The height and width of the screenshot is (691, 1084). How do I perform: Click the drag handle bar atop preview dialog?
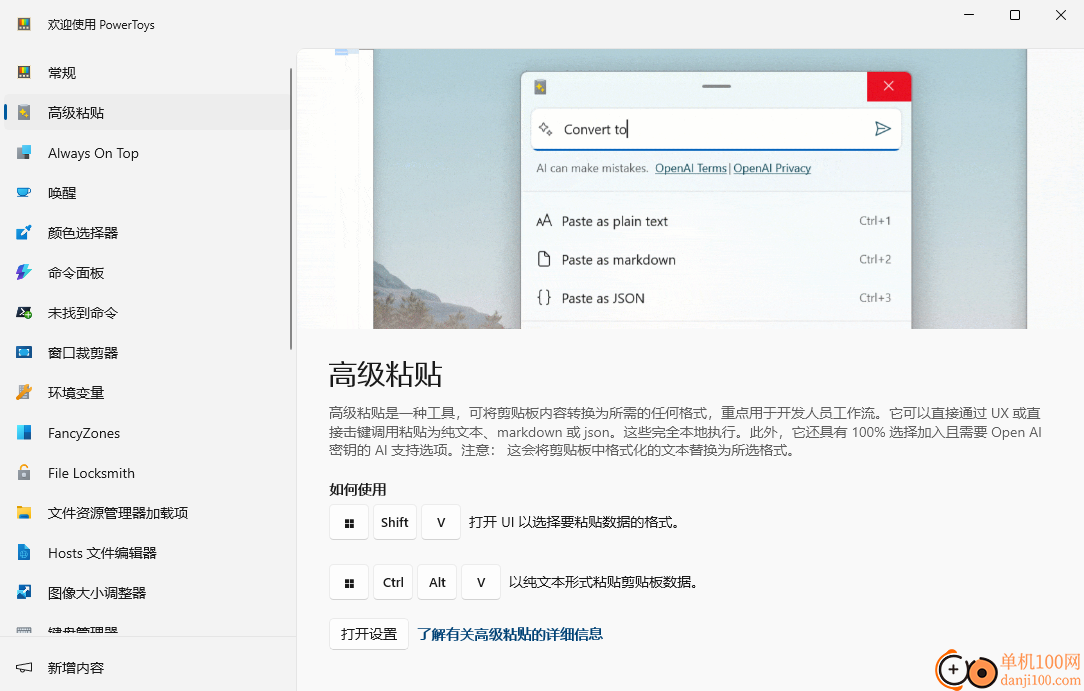pos(716,86)
